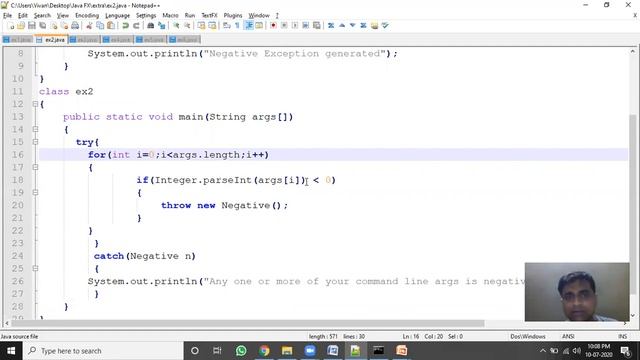Click the 'length : 571' status text
The image size is (640, 360).
(x=323, y=336)
